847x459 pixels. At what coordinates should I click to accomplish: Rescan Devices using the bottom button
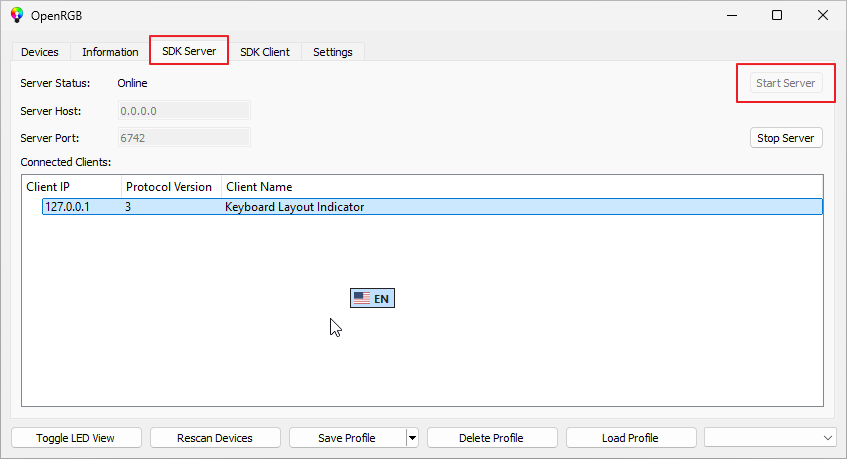coord(214,438)
